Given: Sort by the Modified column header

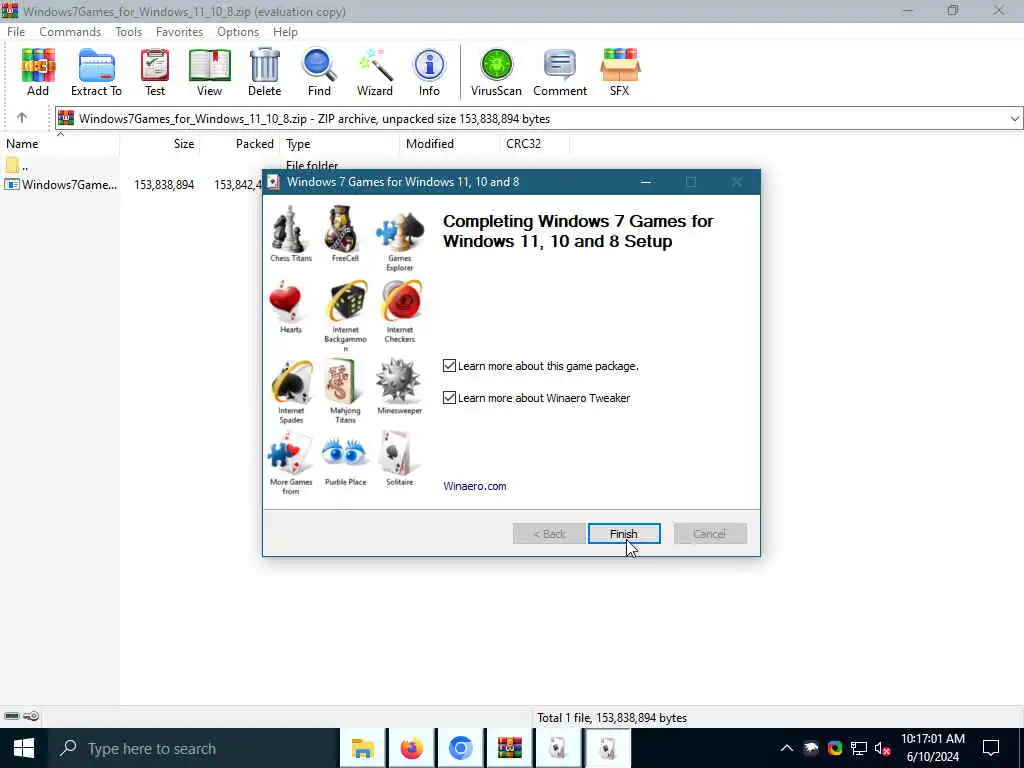Looking at the screenshot, I should pyautogui.click(x=449, y=144).
